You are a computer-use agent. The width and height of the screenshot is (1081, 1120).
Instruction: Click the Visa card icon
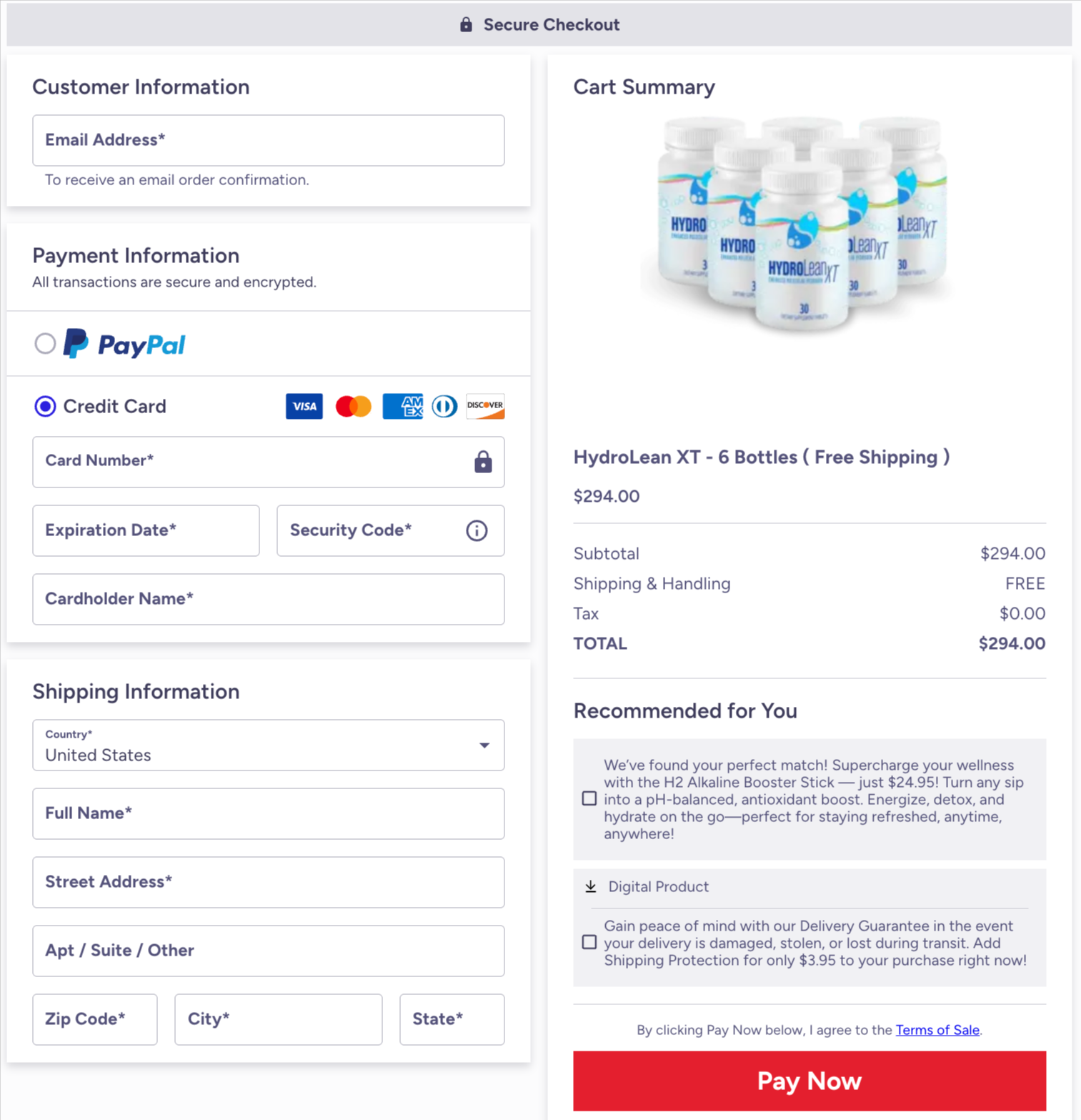(304, 406)
